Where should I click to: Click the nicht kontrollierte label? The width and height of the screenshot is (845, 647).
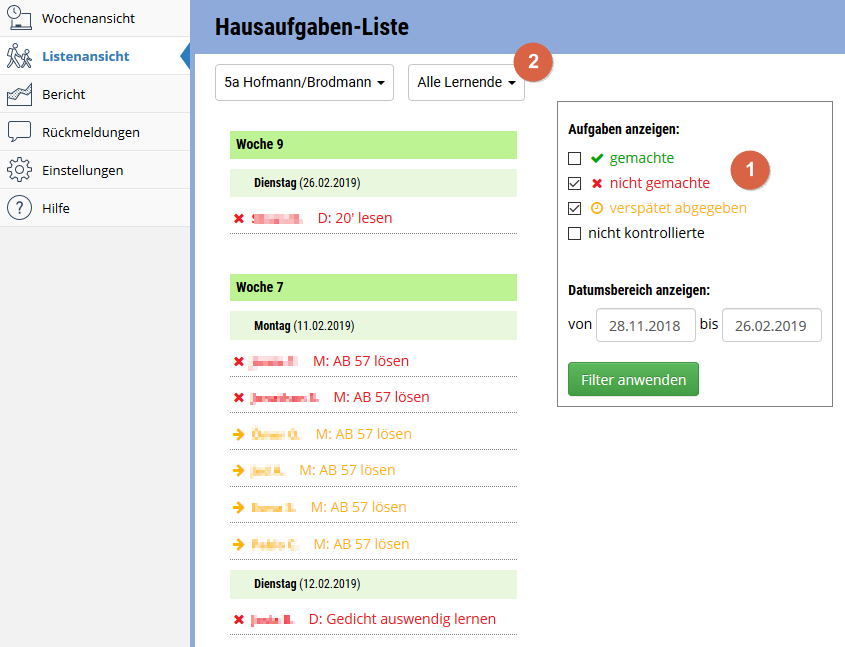[646, 233]
